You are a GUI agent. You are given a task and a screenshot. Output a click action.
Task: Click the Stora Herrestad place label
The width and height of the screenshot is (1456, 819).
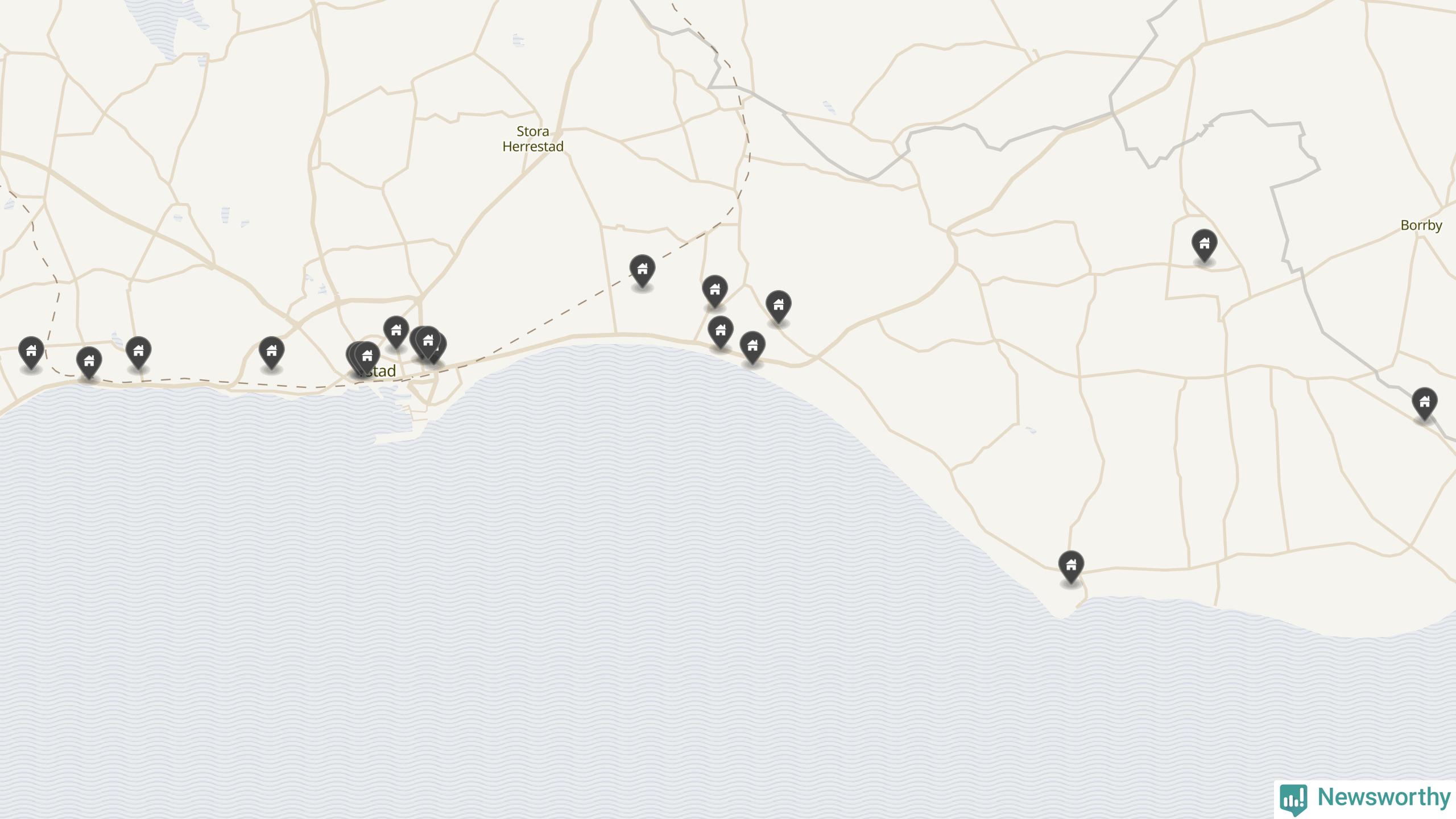pyautogui.click(x=533, y=139)
